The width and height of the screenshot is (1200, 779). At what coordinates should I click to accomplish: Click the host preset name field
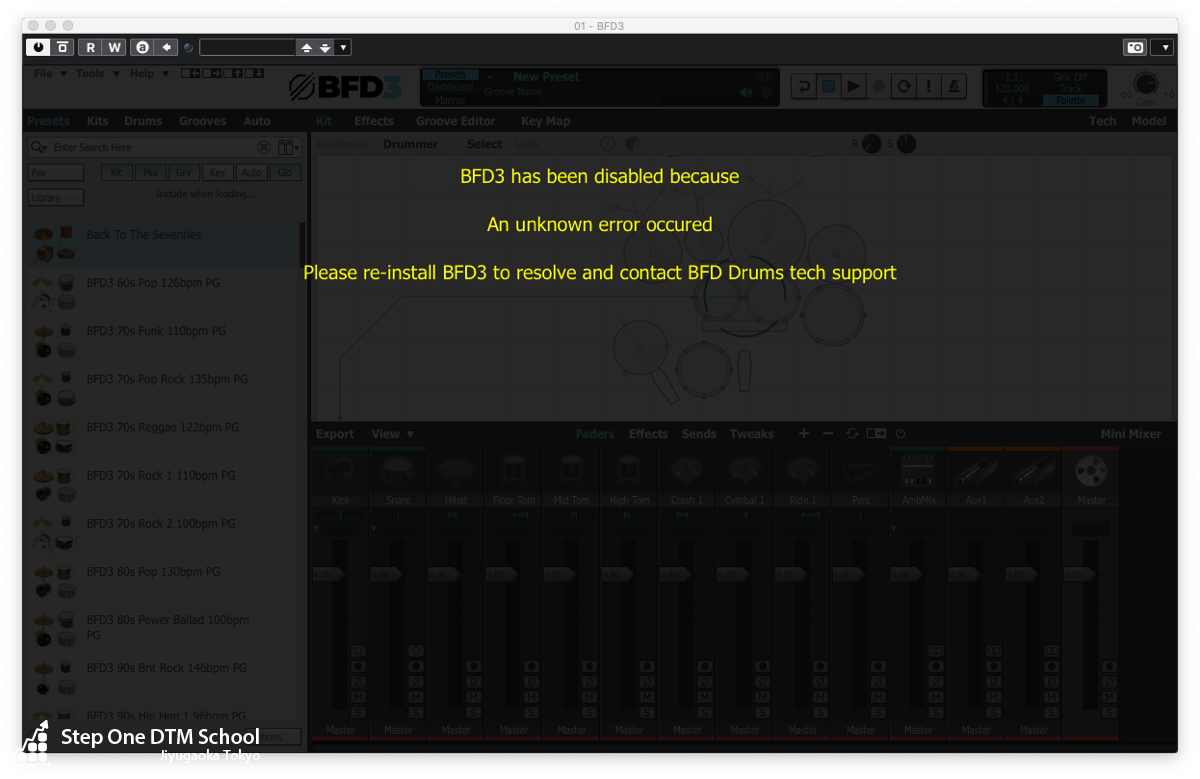(247, 47)
